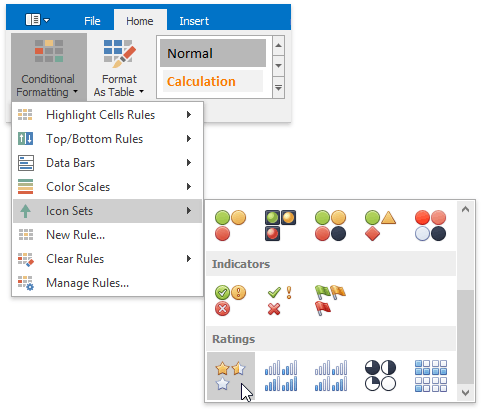Viewport: 482px width, 410px height.
Task: Click the Manage Rules gear icon
Action: (x=26, y=283)
